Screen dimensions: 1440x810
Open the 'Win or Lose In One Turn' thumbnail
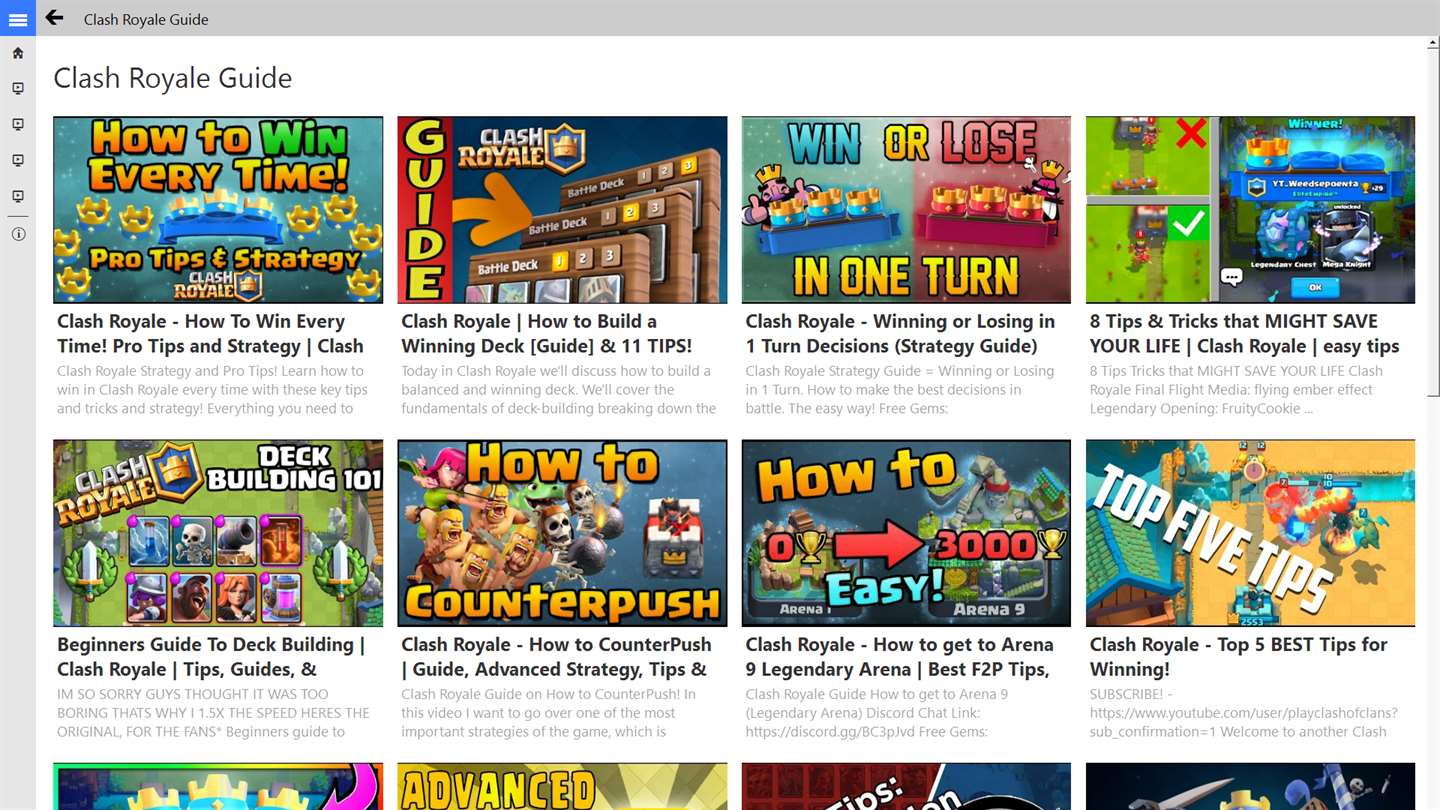(x=906, y=210)
